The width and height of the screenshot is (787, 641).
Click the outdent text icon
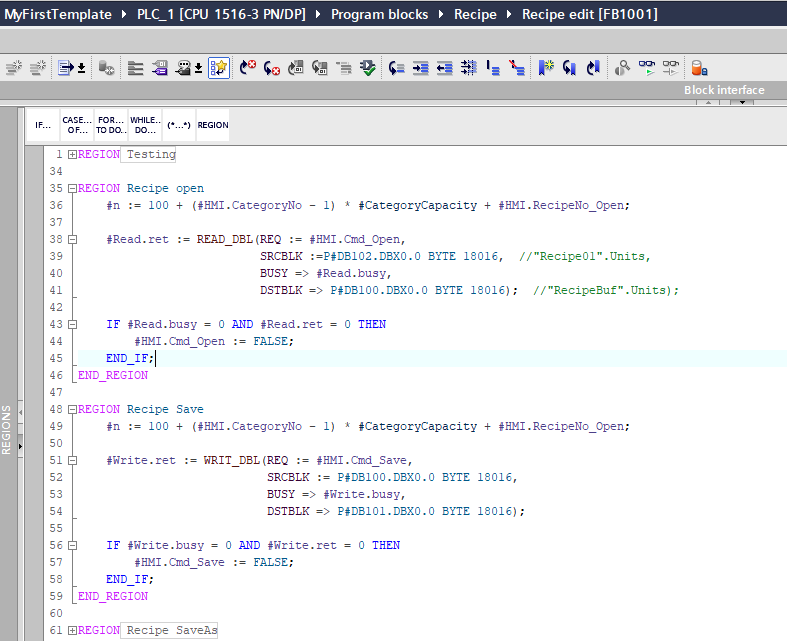click(444, 68)
